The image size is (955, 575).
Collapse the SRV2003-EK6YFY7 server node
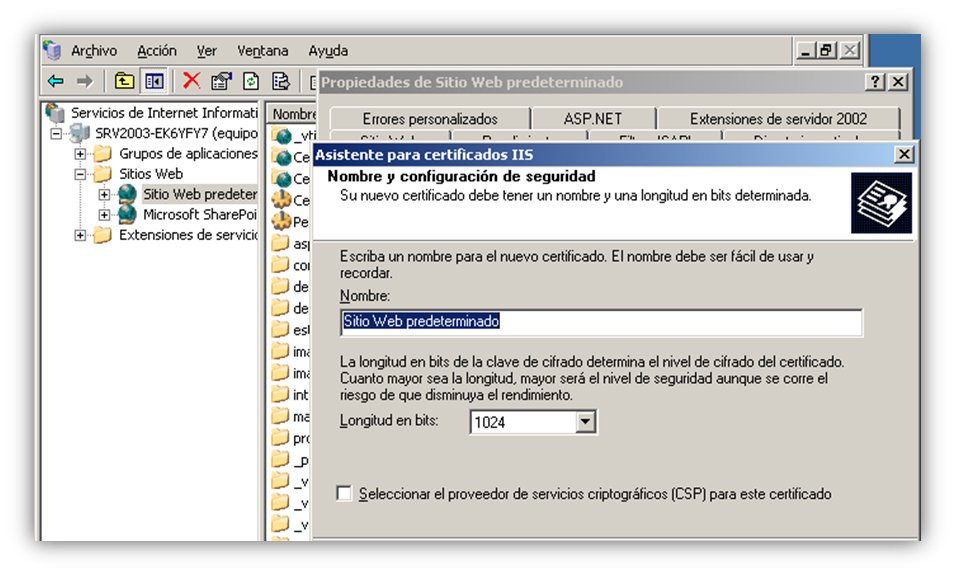(x=56, y=133)
